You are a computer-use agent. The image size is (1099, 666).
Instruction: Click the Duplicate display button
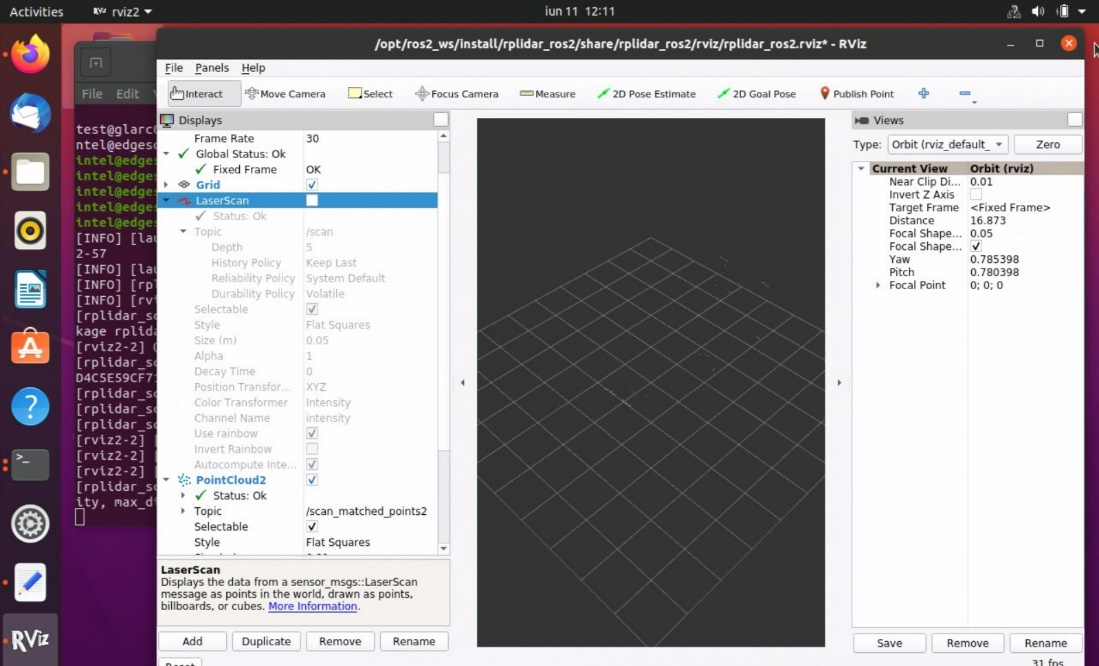(266, 641)
